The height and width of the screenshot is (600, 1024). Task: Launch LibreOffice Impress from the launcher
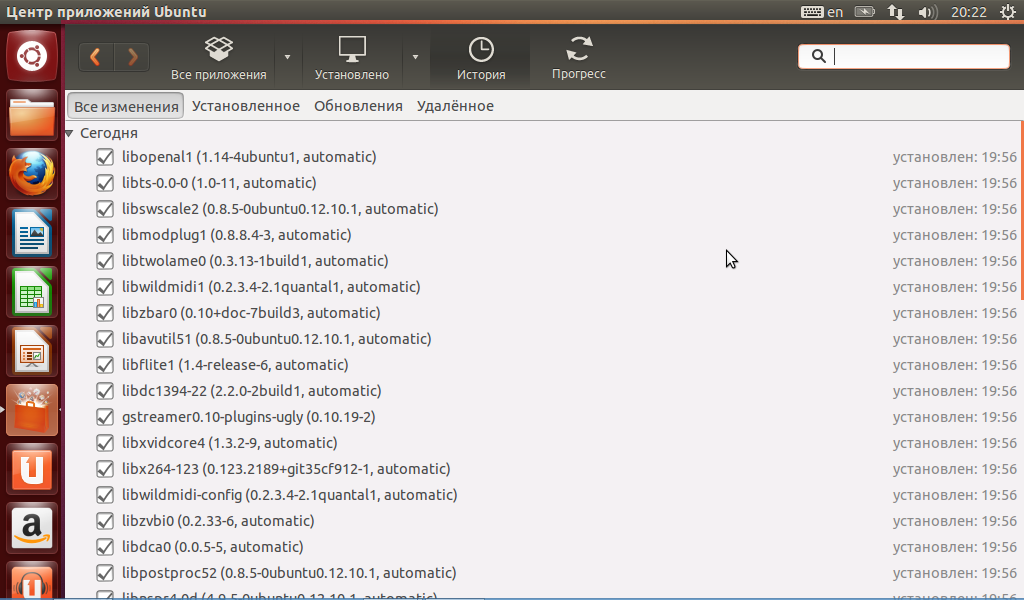coord(32,351)
